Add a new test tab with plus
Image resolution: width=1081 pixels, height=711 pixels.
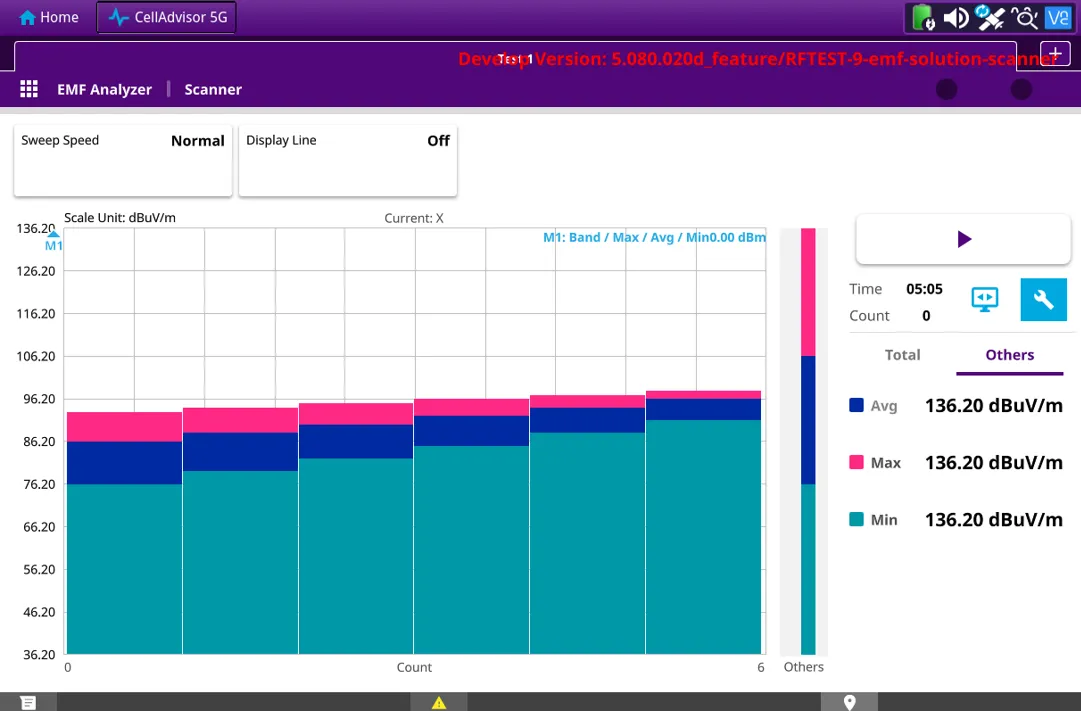(x=1055, y=53)
